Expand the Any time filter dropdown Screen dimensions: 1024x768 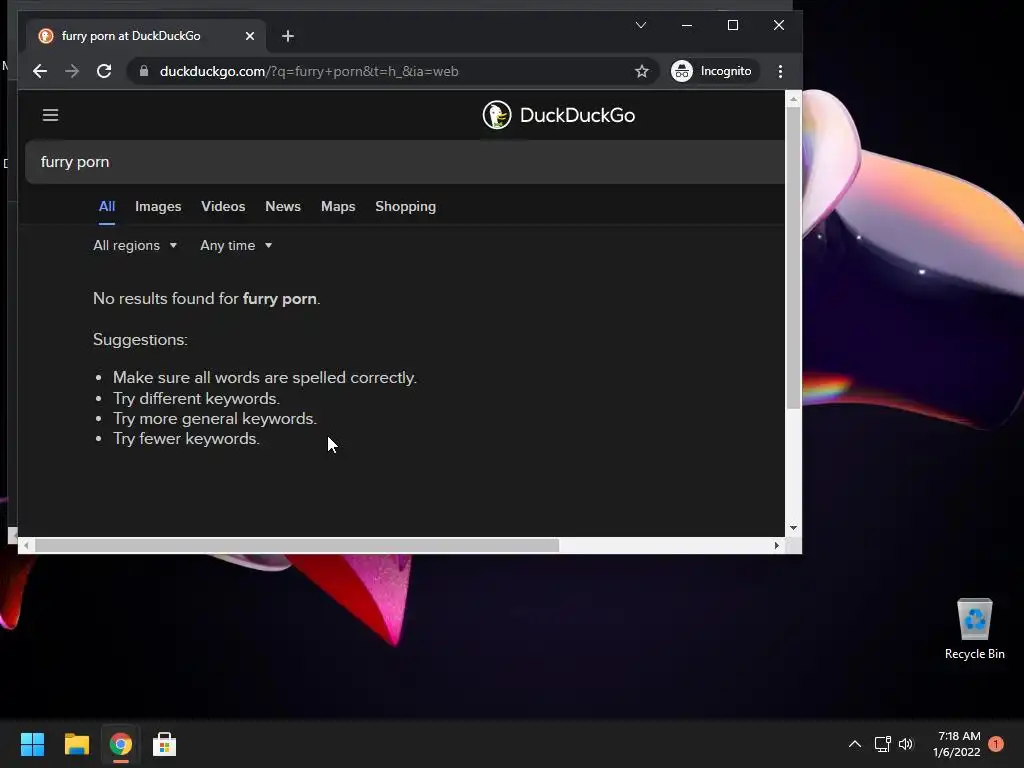click(x=236, y=246)
